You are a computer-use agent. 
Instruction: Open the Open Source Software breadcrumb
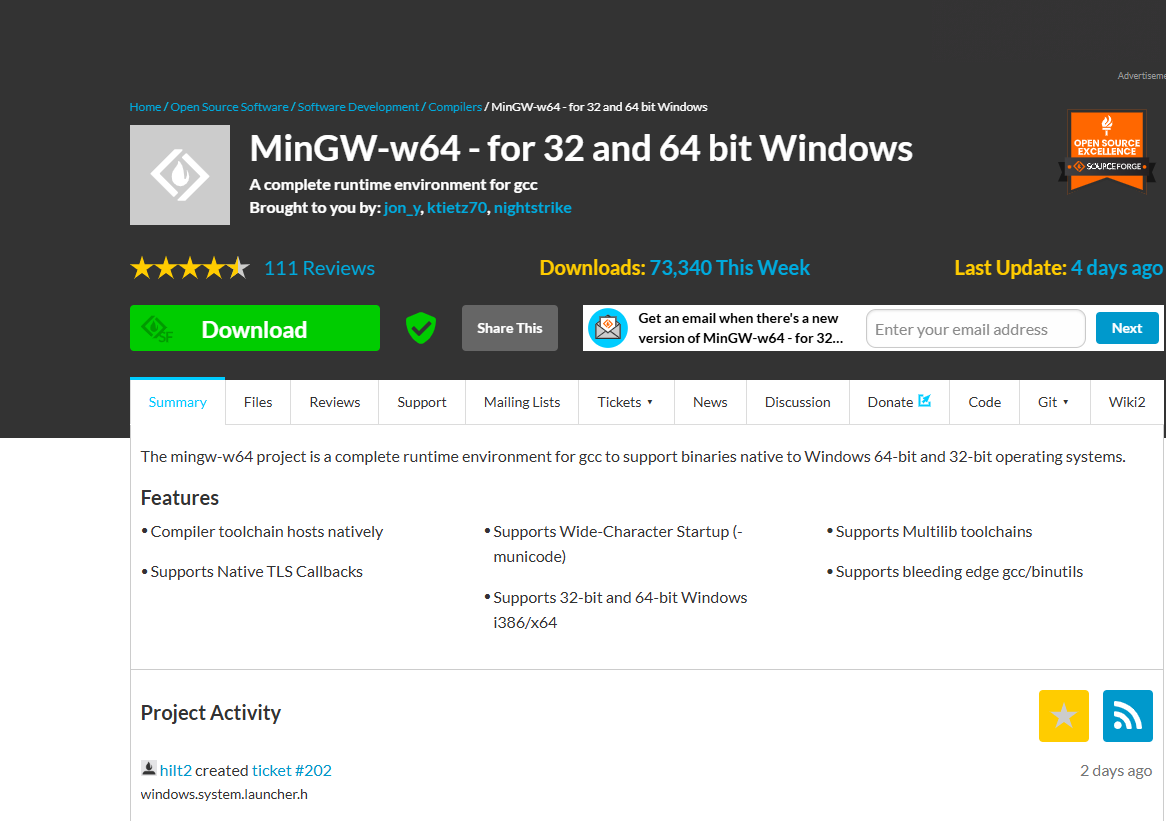coord(230,107)
